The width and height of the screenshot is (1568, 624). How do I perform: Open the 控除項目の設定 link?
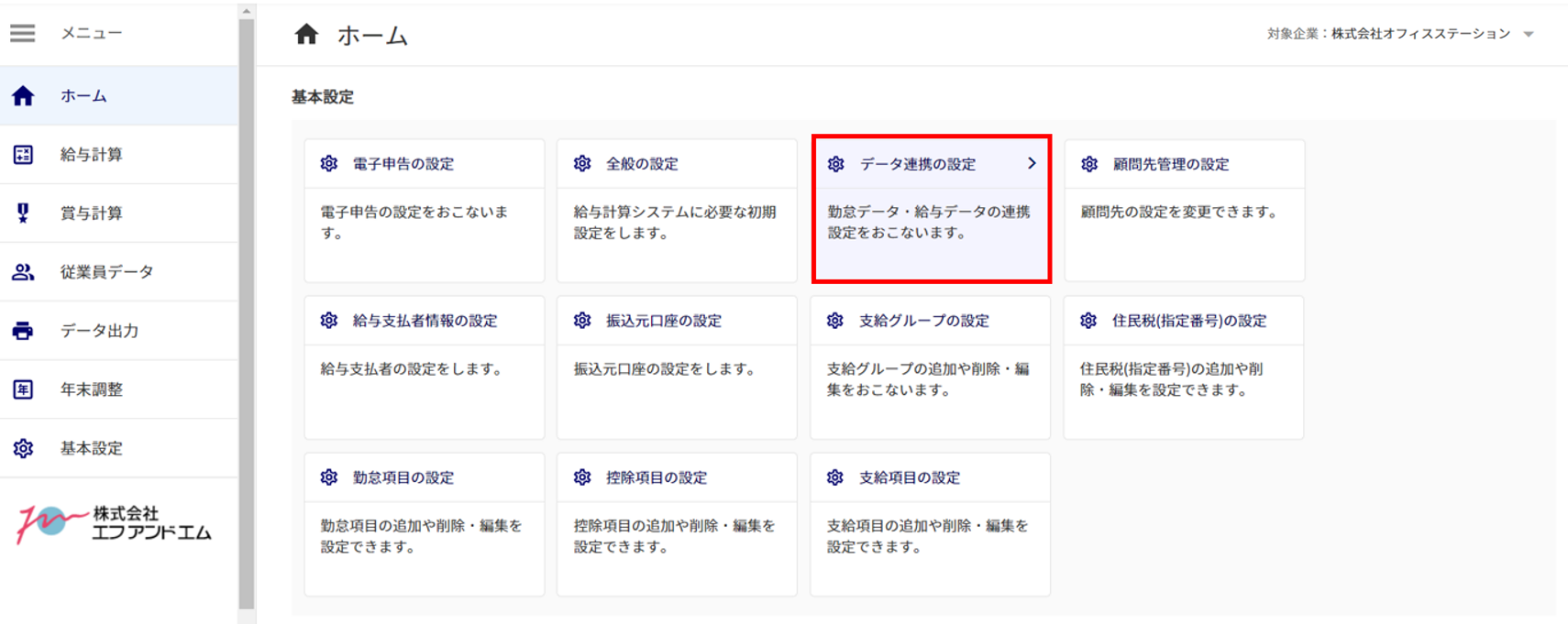tap(657, 477)
